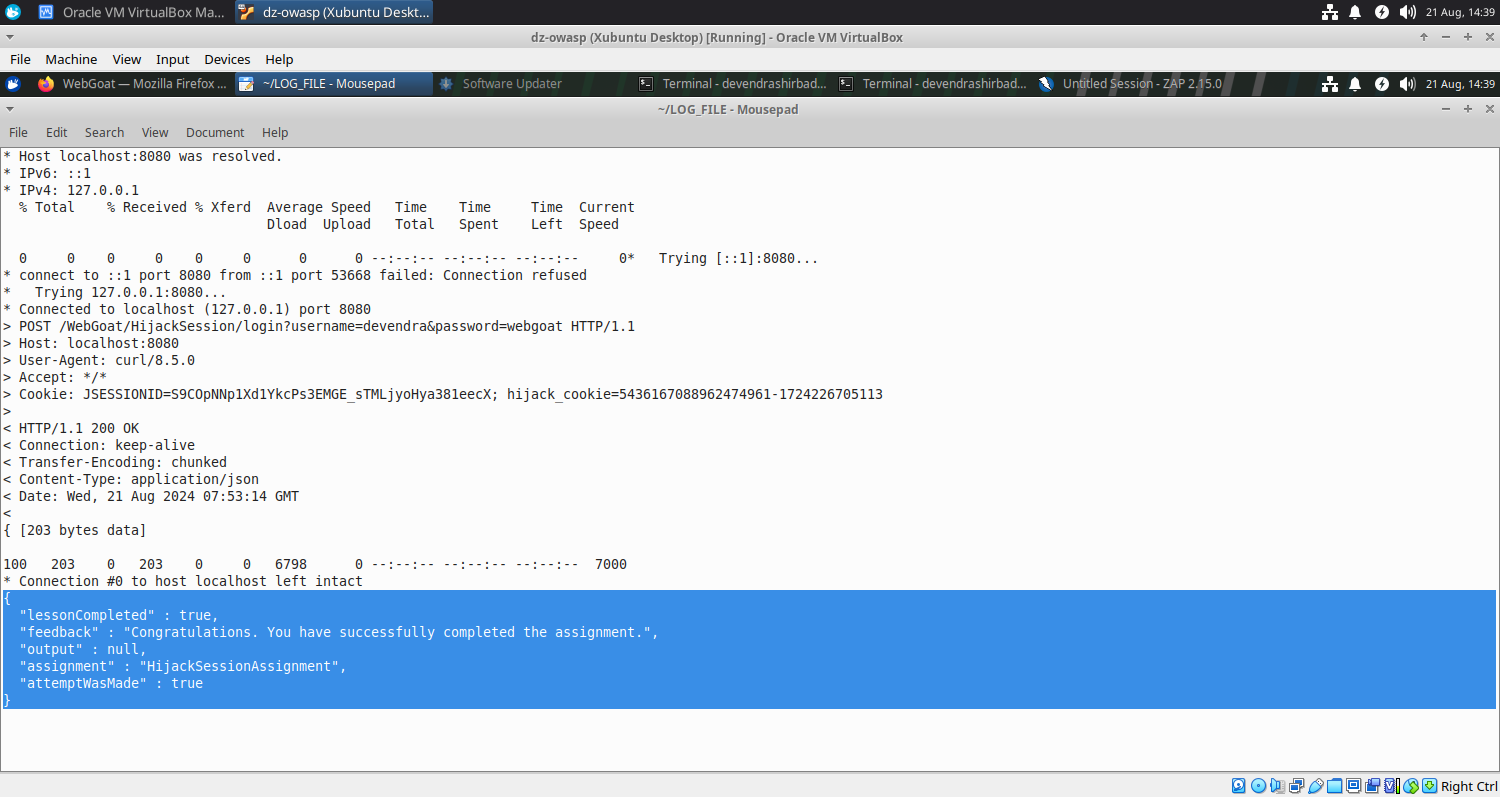
Task: Click the VirtualBox mouse integration status icon
Action: click(x=1411, y=786)
